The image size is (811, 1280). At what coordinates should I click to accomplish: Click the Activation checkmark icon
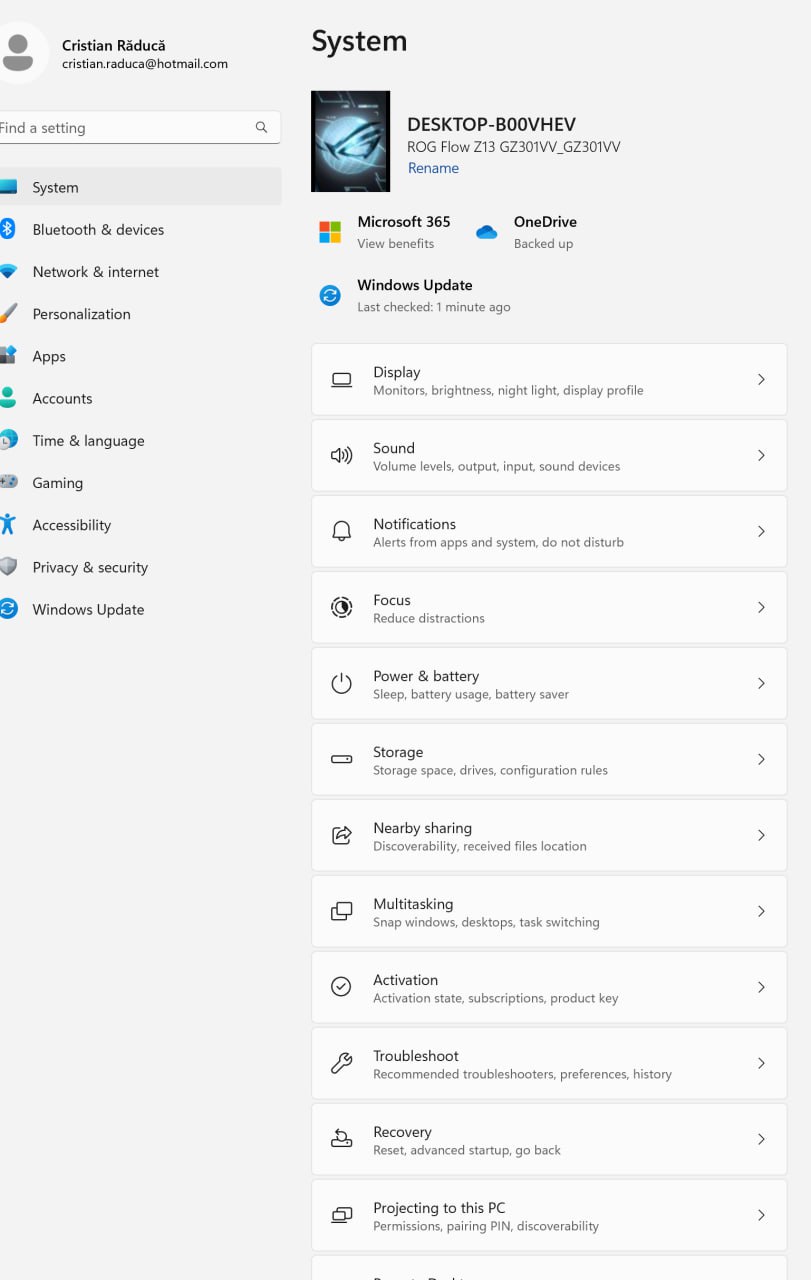coord(341,988)
